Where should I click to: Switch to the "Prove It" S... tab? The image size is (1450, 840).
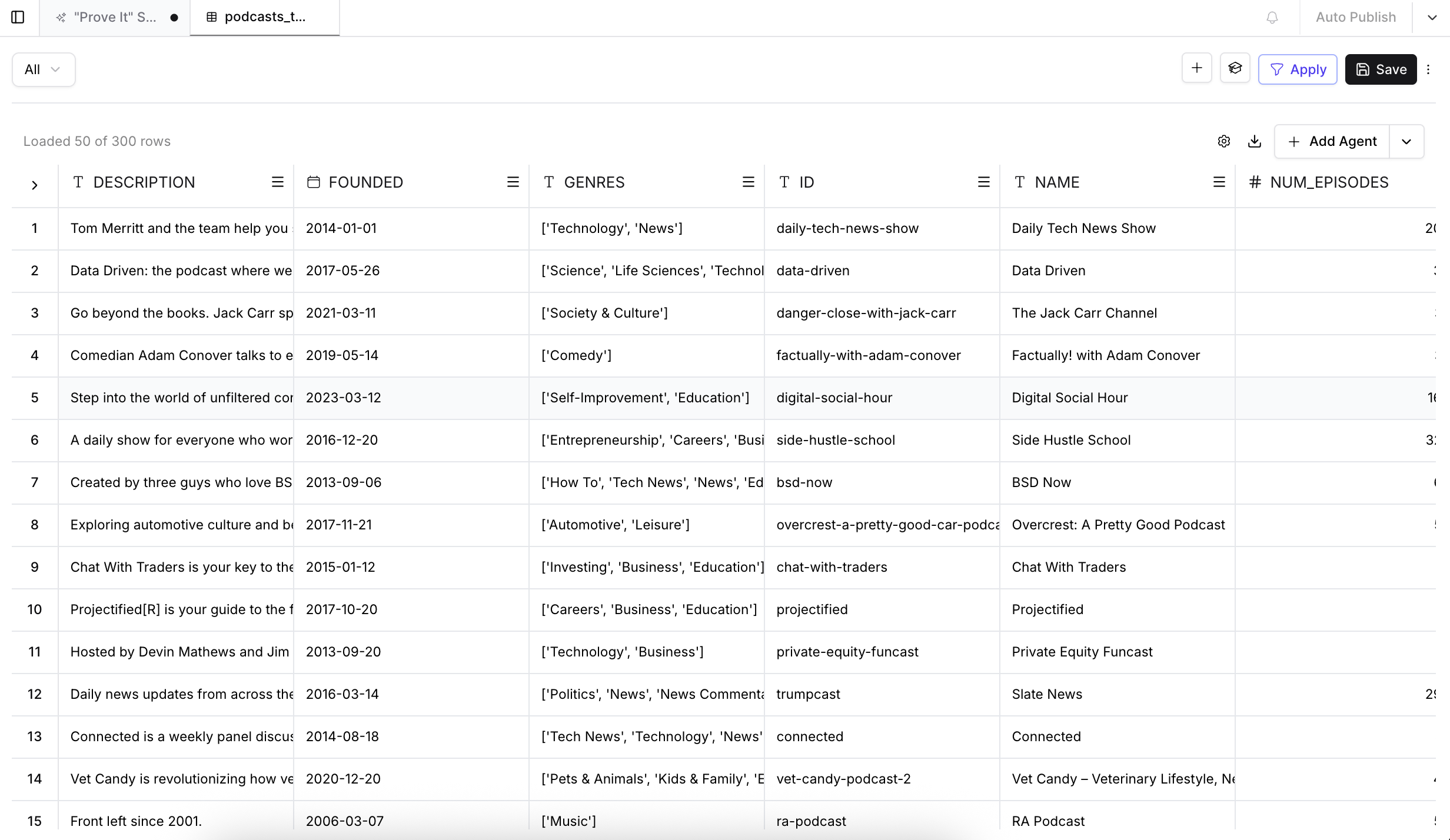115,17
